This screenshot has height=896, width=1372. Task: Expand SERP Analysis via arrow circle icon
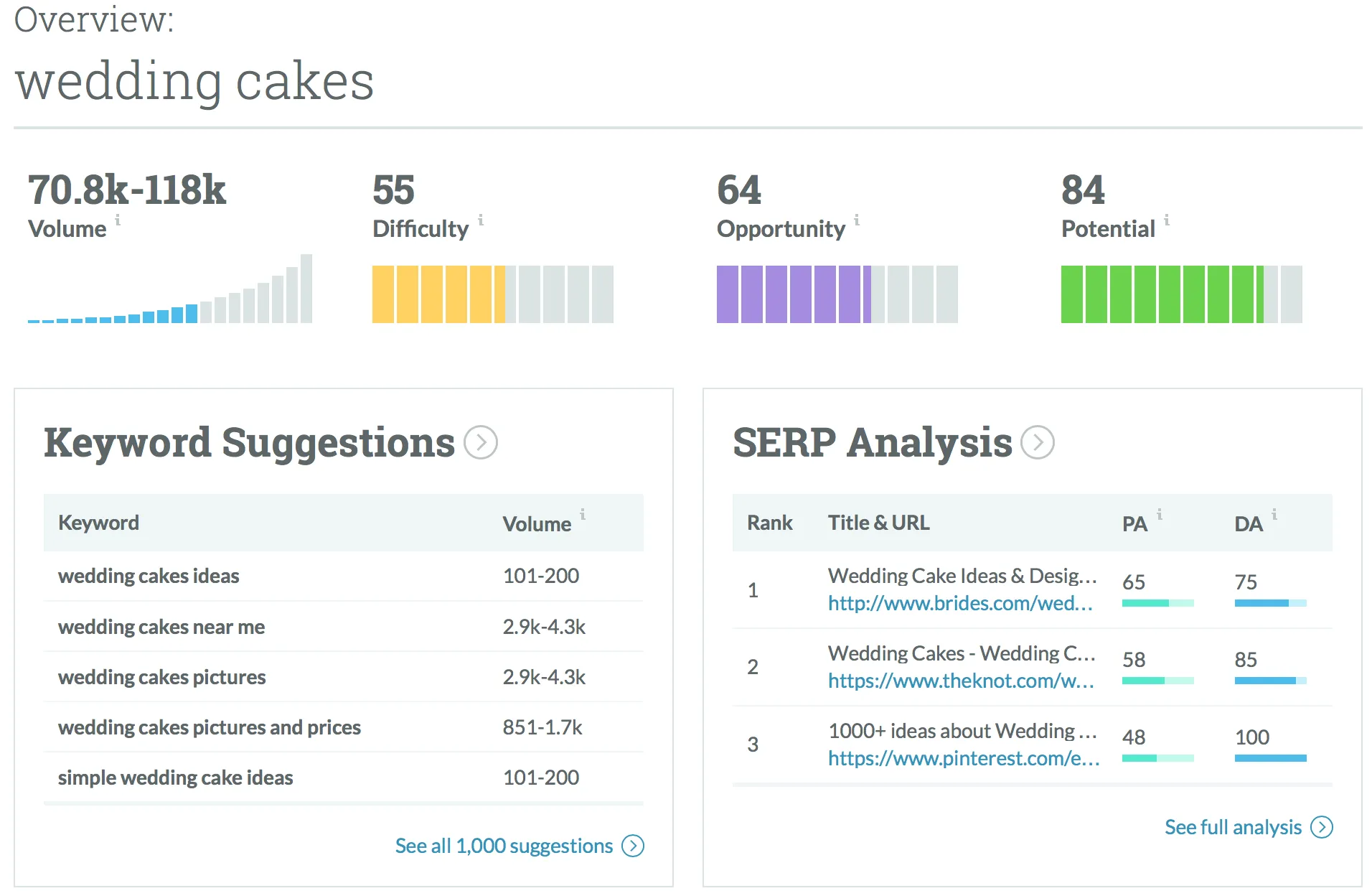coord(1038,442)
